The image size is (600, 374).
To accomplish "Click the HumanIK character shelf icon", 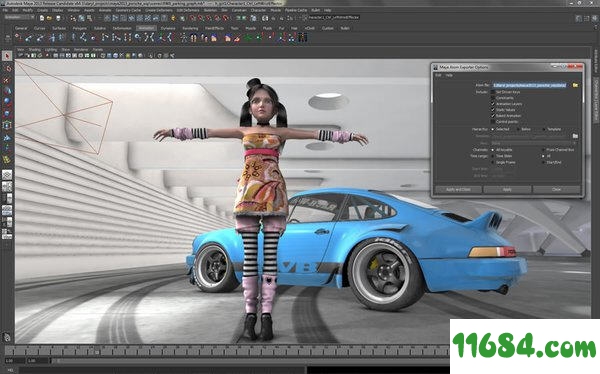I will point(184,38).
